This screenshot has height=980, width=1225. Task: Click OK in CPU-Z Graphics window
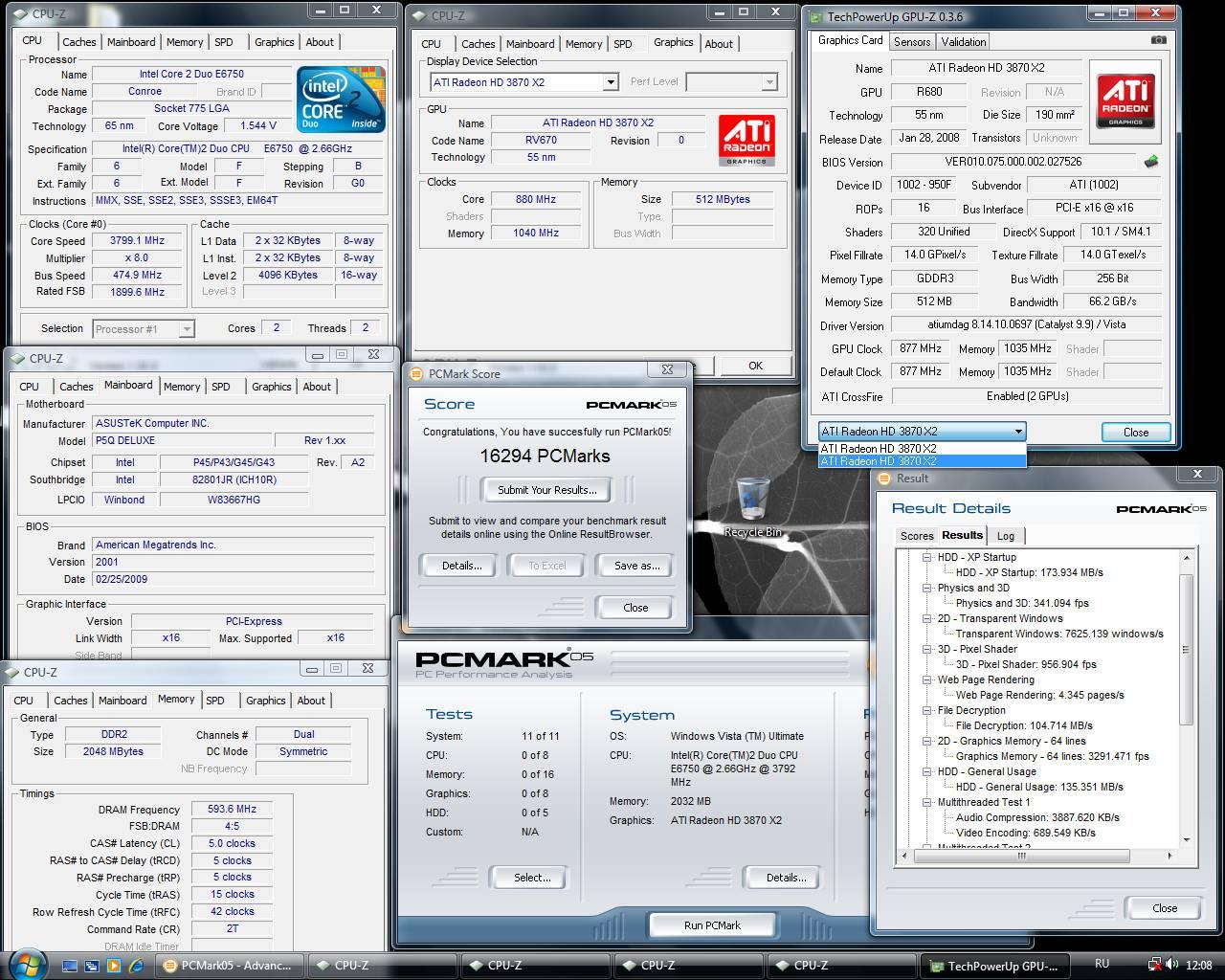pos(755,366)
